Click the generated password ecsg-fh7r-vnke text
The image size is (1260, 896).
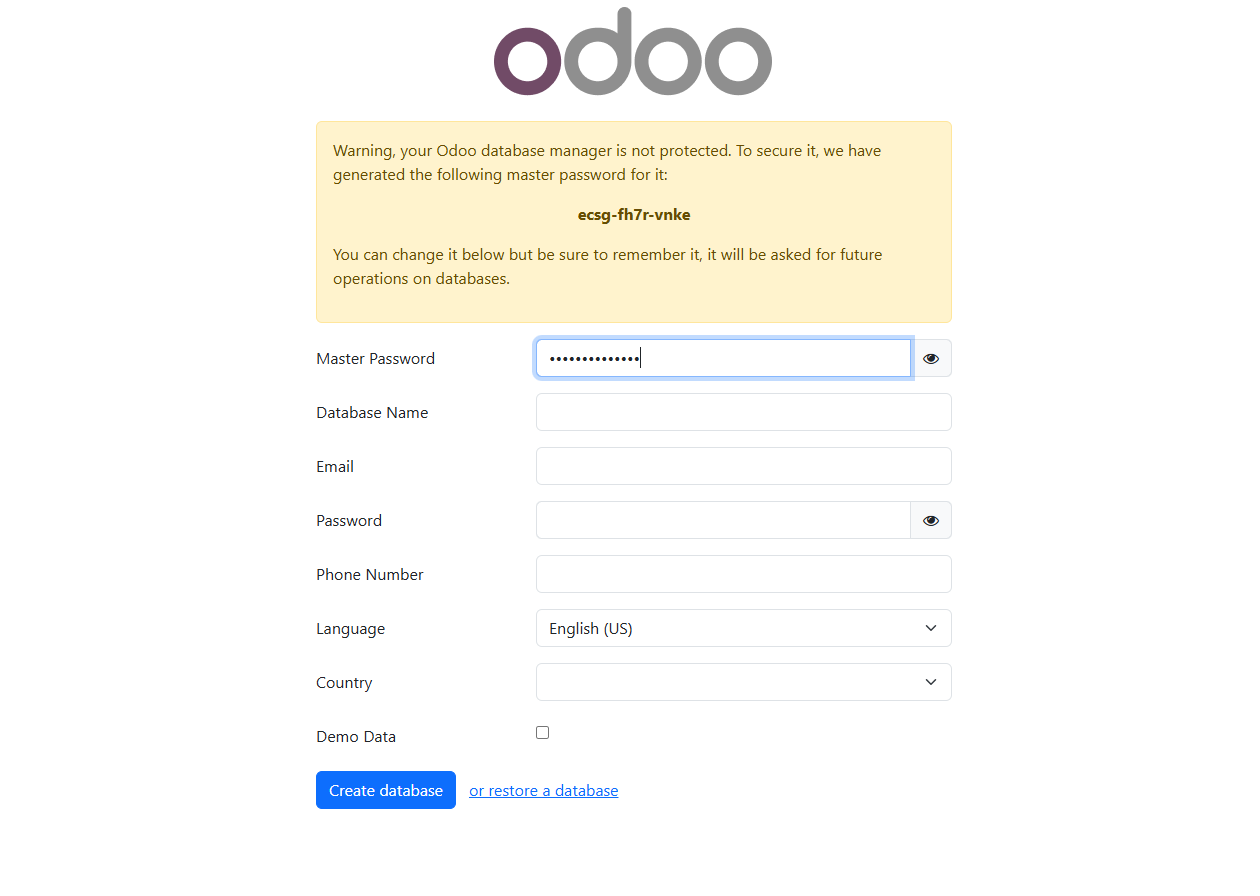click(x=634, y=214)
